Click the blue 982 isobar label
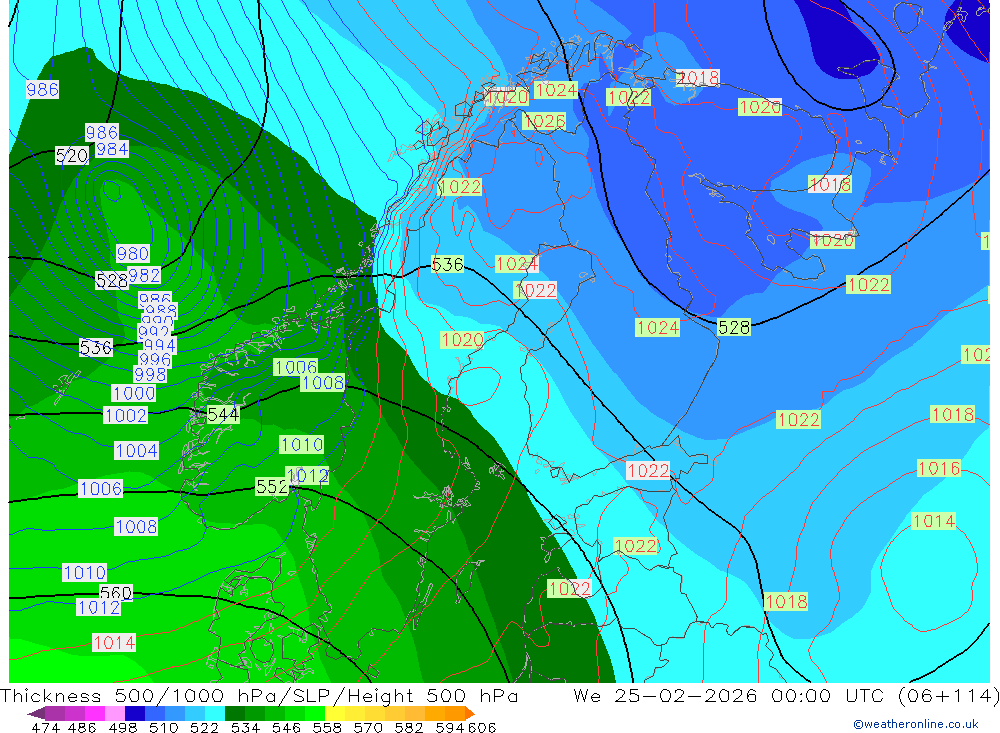This screenshot has width=1000, height=733. click(144, 275)
